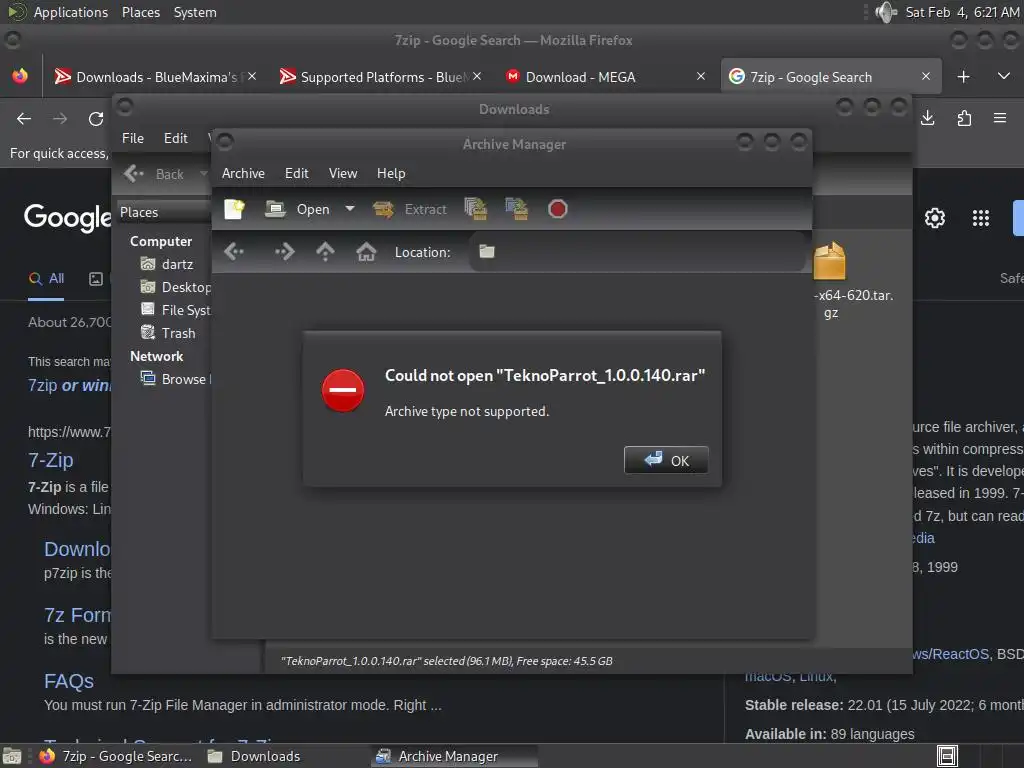Screen dimensions: 1024x768
Task: Open Edit menu in Archive Manager
Action: click(296, 173)
